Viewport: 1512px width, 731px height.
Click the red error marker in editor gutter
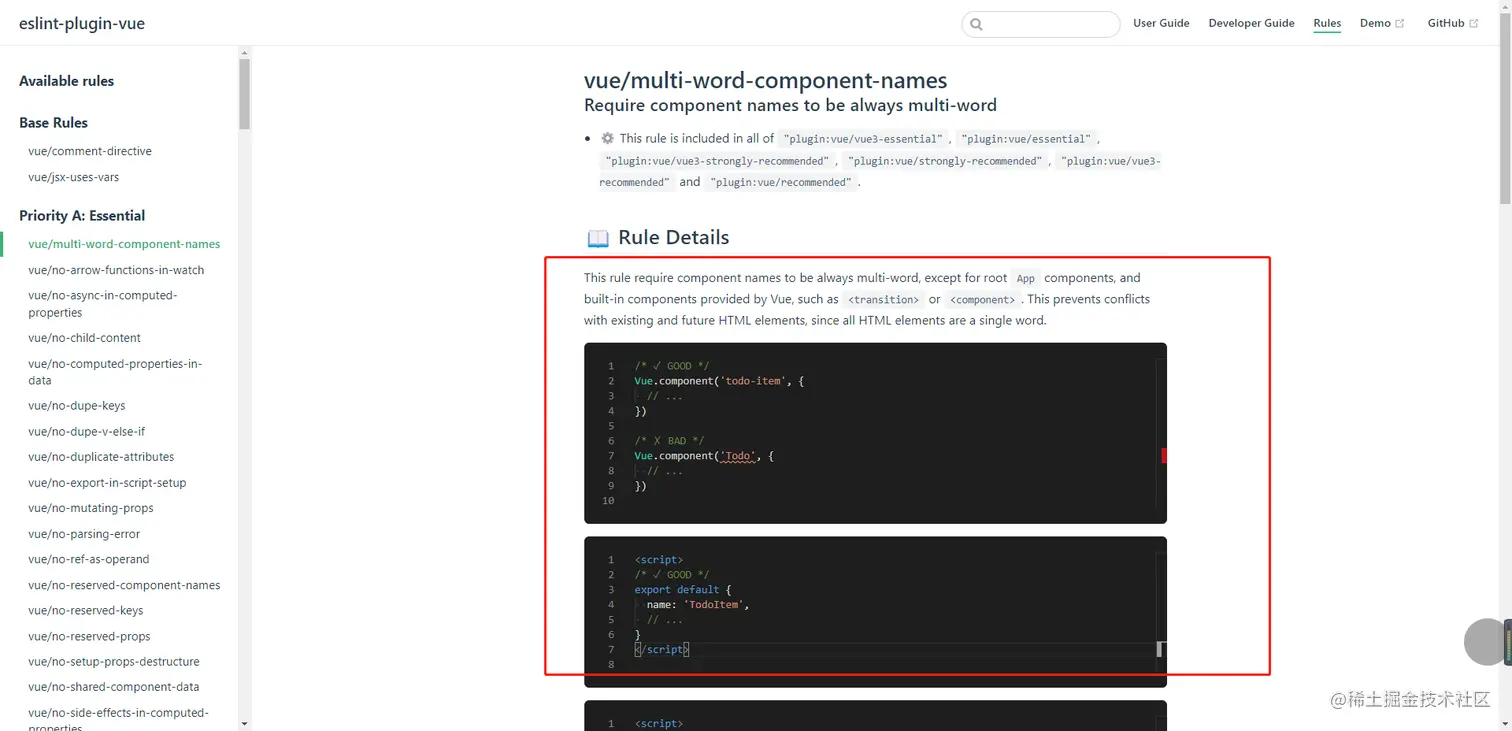(1164, 455)
